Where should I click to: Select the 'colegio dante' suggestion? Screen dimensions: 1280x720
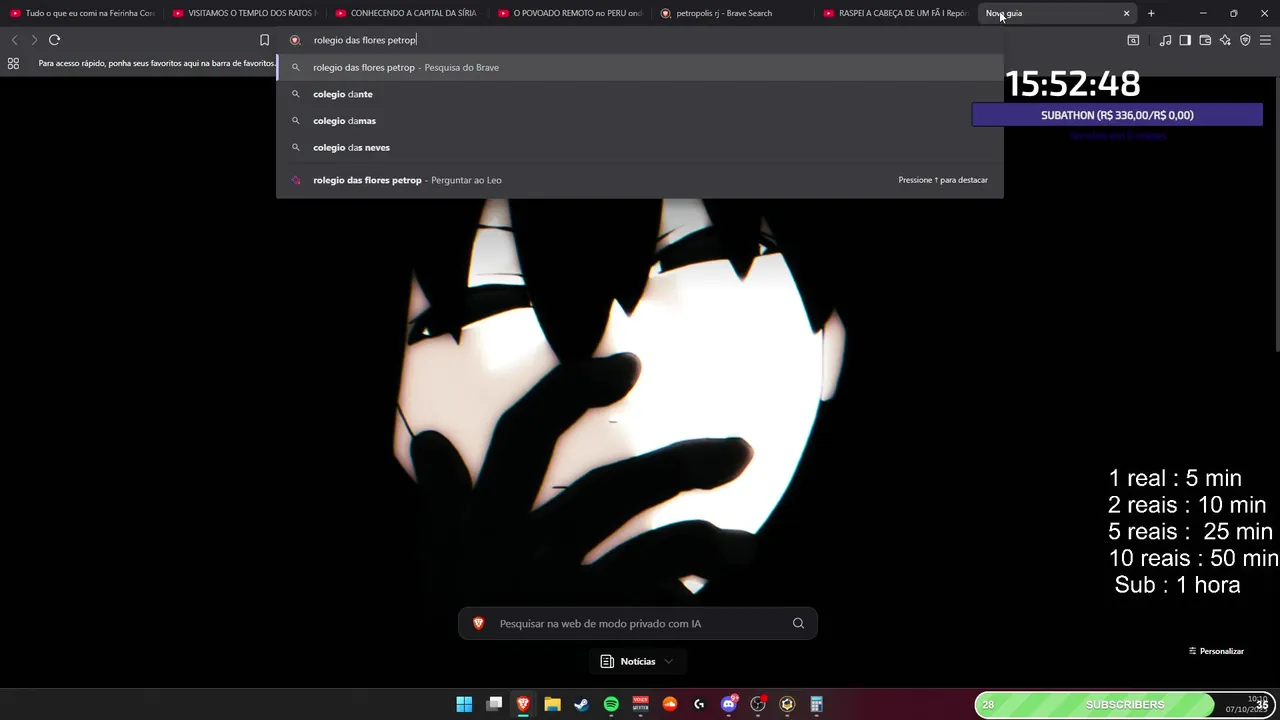[x=640, y=94]
